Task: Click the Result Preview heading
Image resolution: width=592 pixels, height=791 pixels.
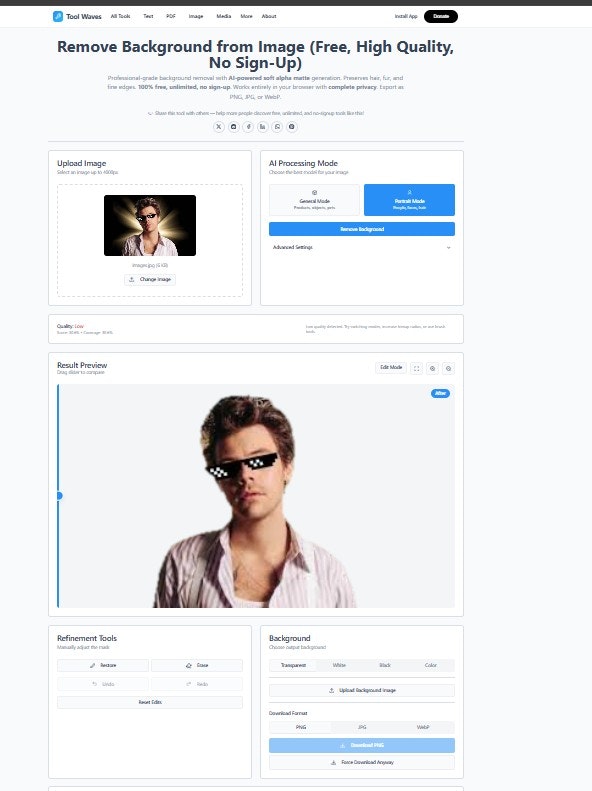Action: 82,365
